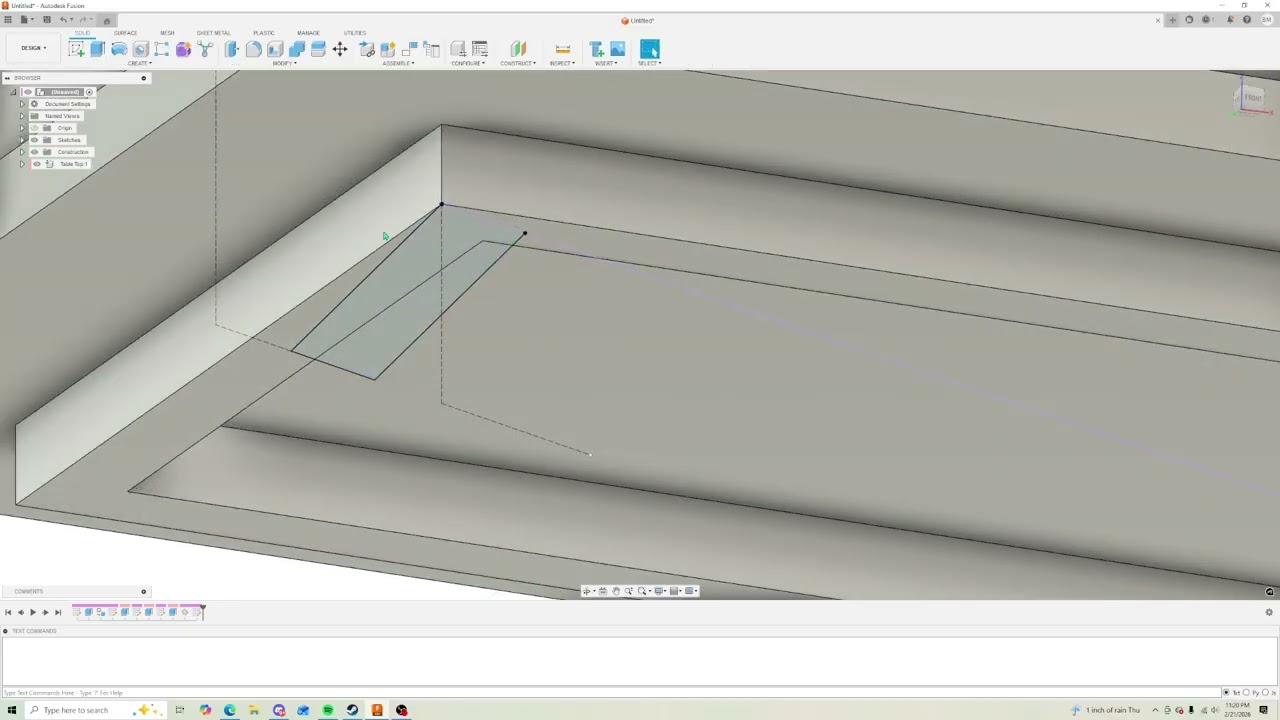1280x720 pixels.
Task: Open Spotify from the taskbar
Action: (328, 710)
